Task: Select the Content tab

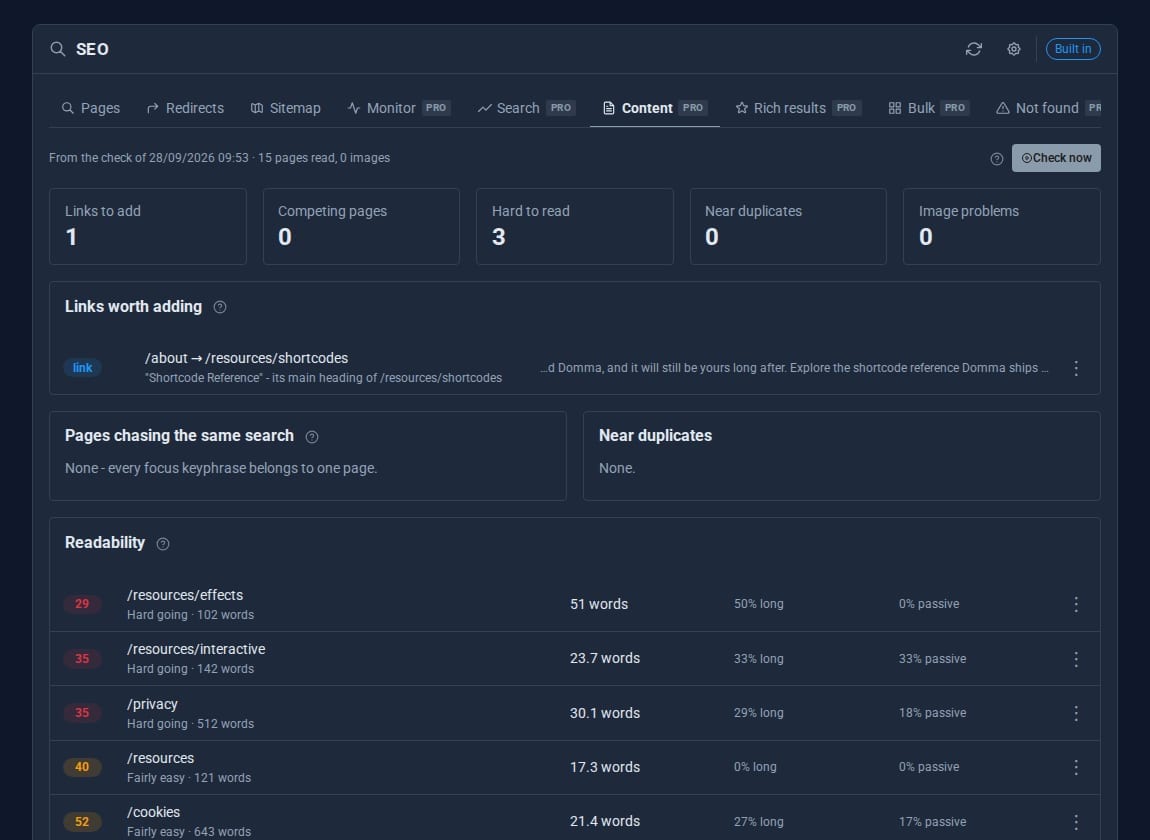Action: point(653,108)
